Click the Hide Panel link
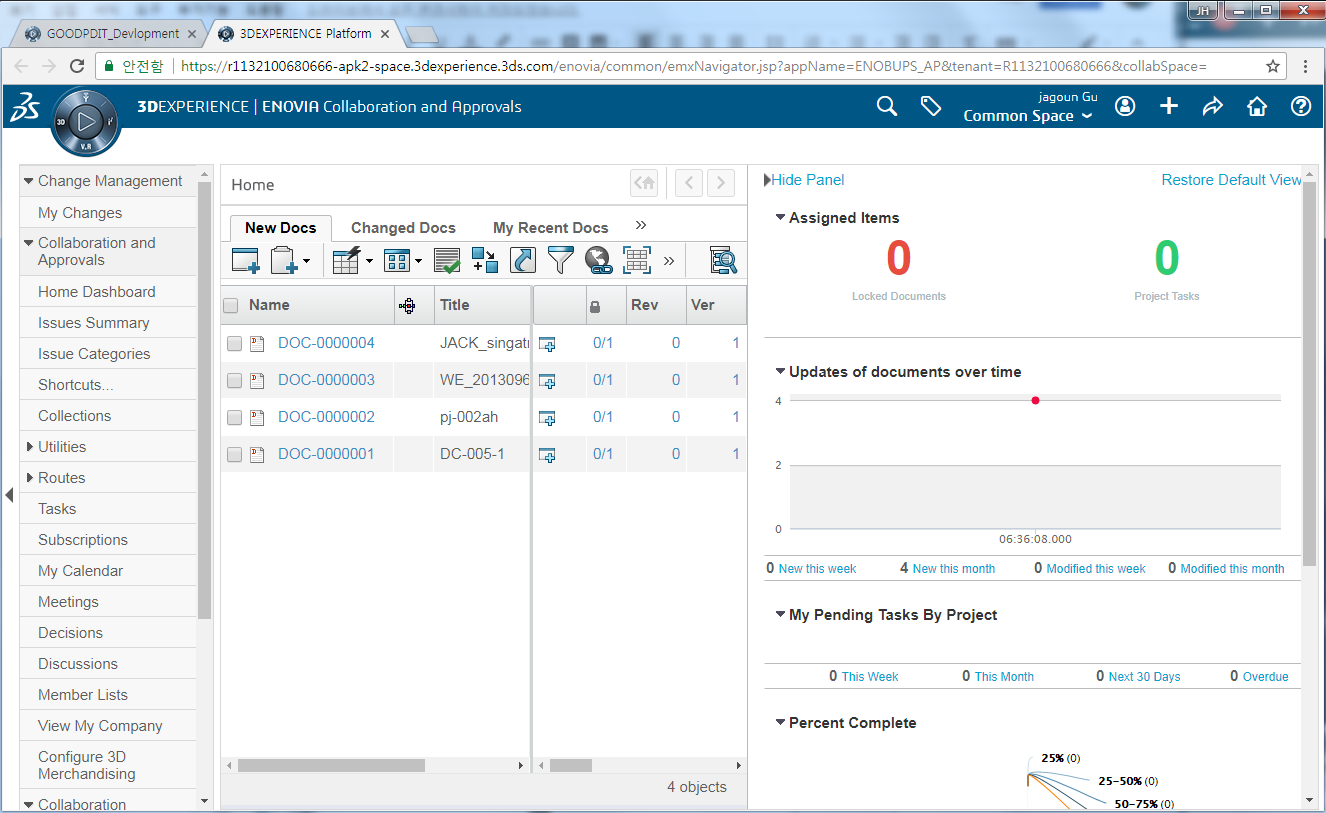 (808, 180)
